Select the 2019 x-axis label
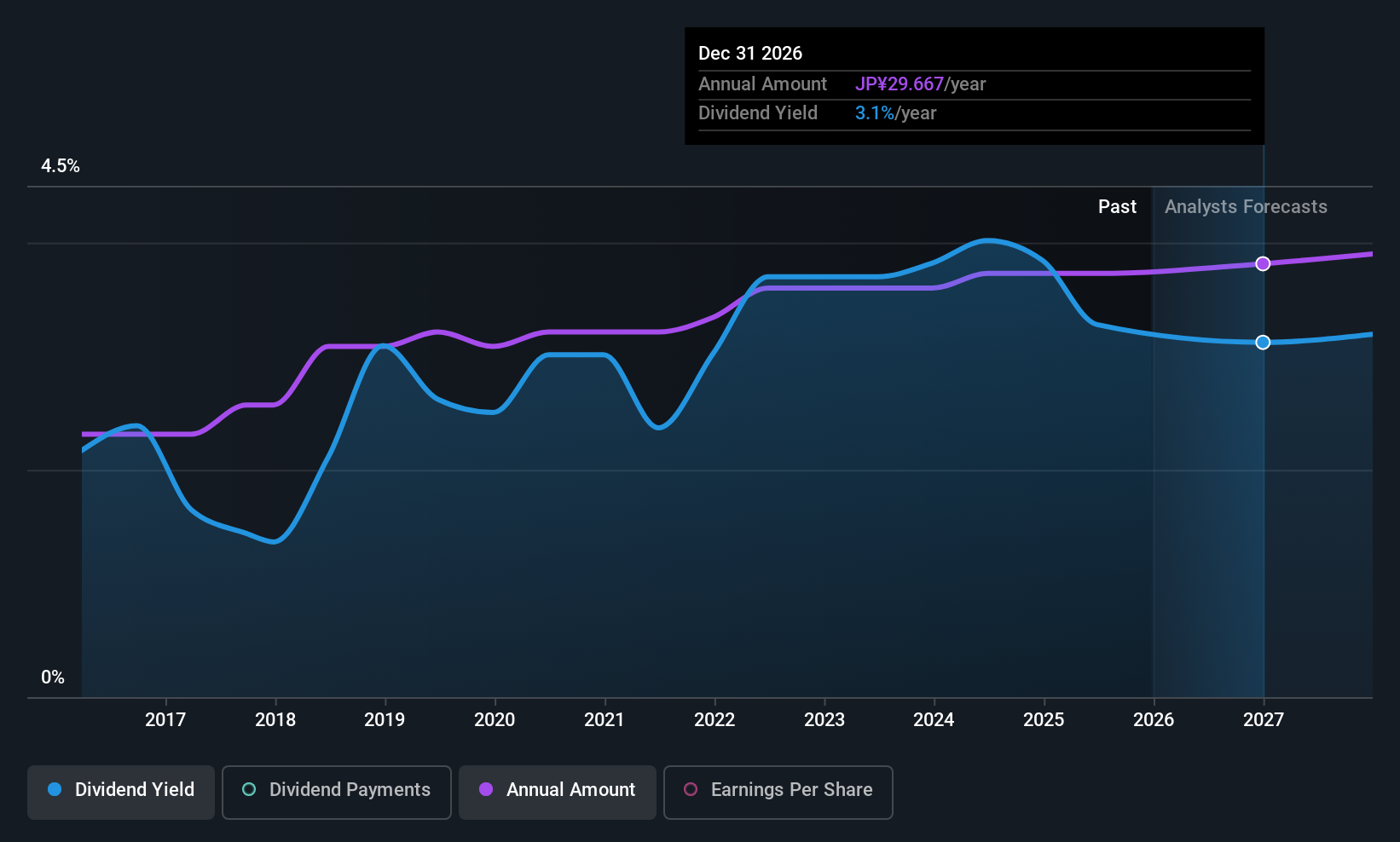This screenshot has height=842, width=1400. pyautogui.click(x=385, y=719)
